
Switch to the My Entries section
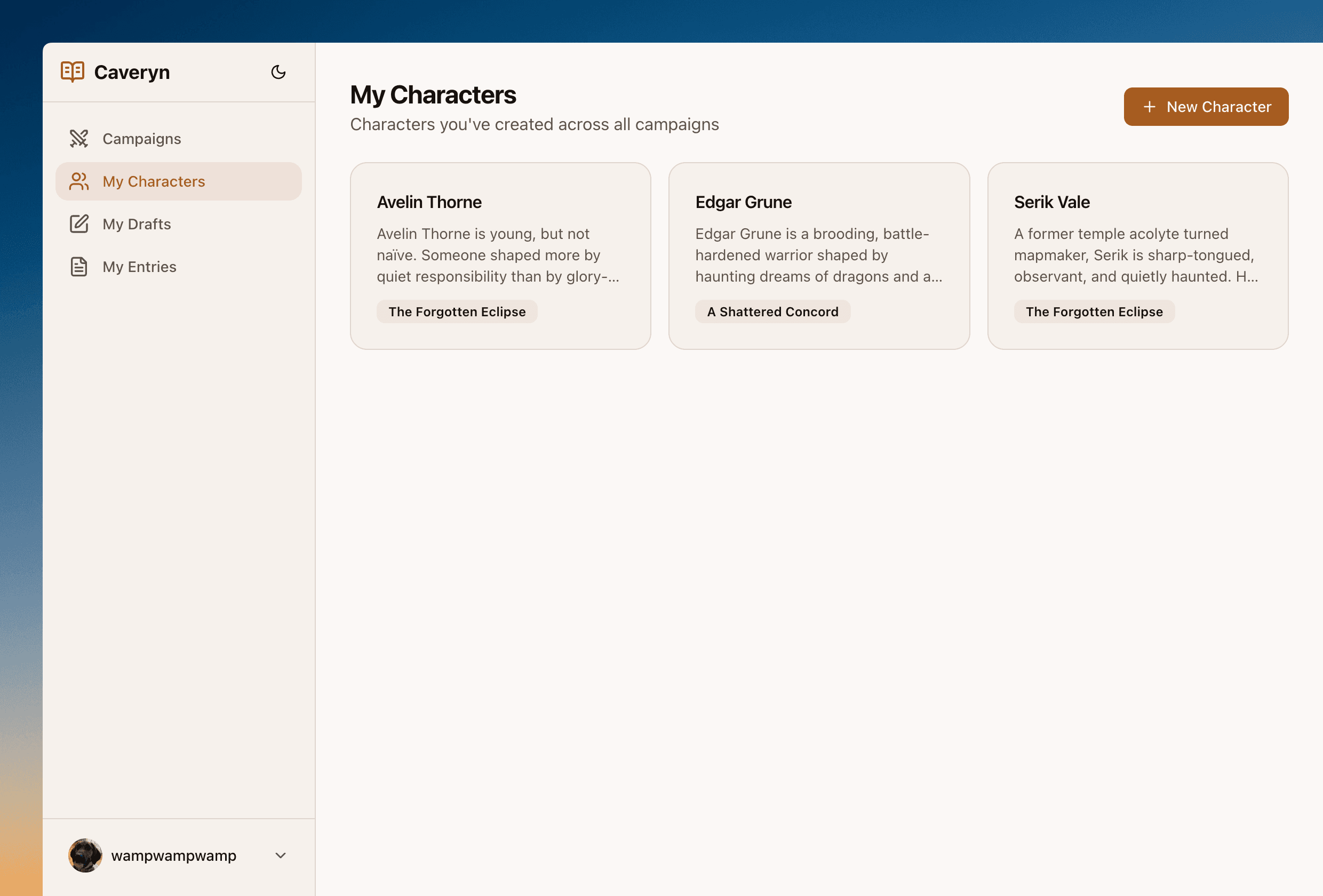(x=139, y=266)
